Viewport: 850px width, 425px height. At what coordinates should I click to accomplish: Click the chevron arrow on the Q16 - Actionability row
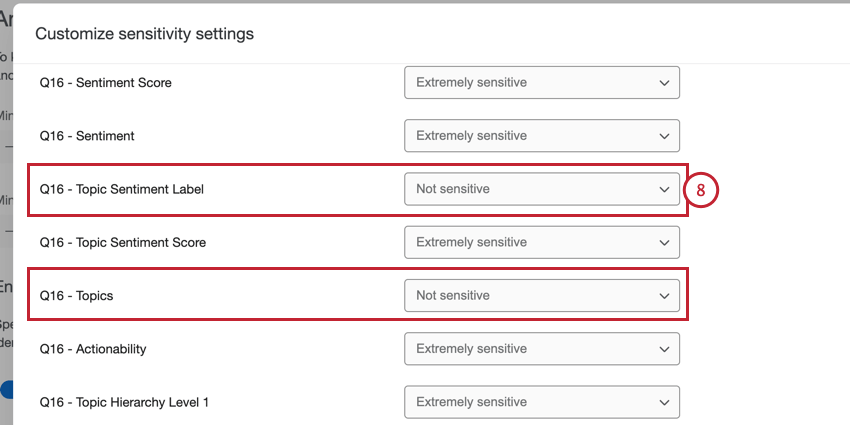click(664, 349)
